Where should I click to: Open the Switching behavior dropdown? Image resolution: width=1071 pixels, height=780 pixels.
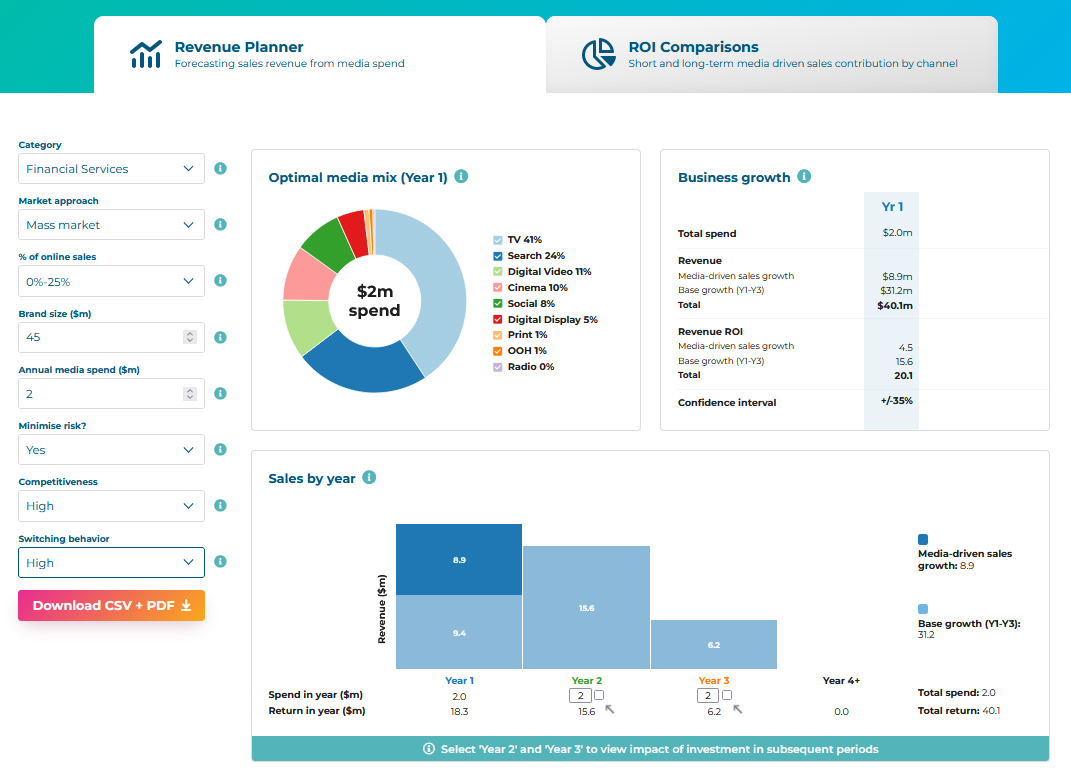111,562
